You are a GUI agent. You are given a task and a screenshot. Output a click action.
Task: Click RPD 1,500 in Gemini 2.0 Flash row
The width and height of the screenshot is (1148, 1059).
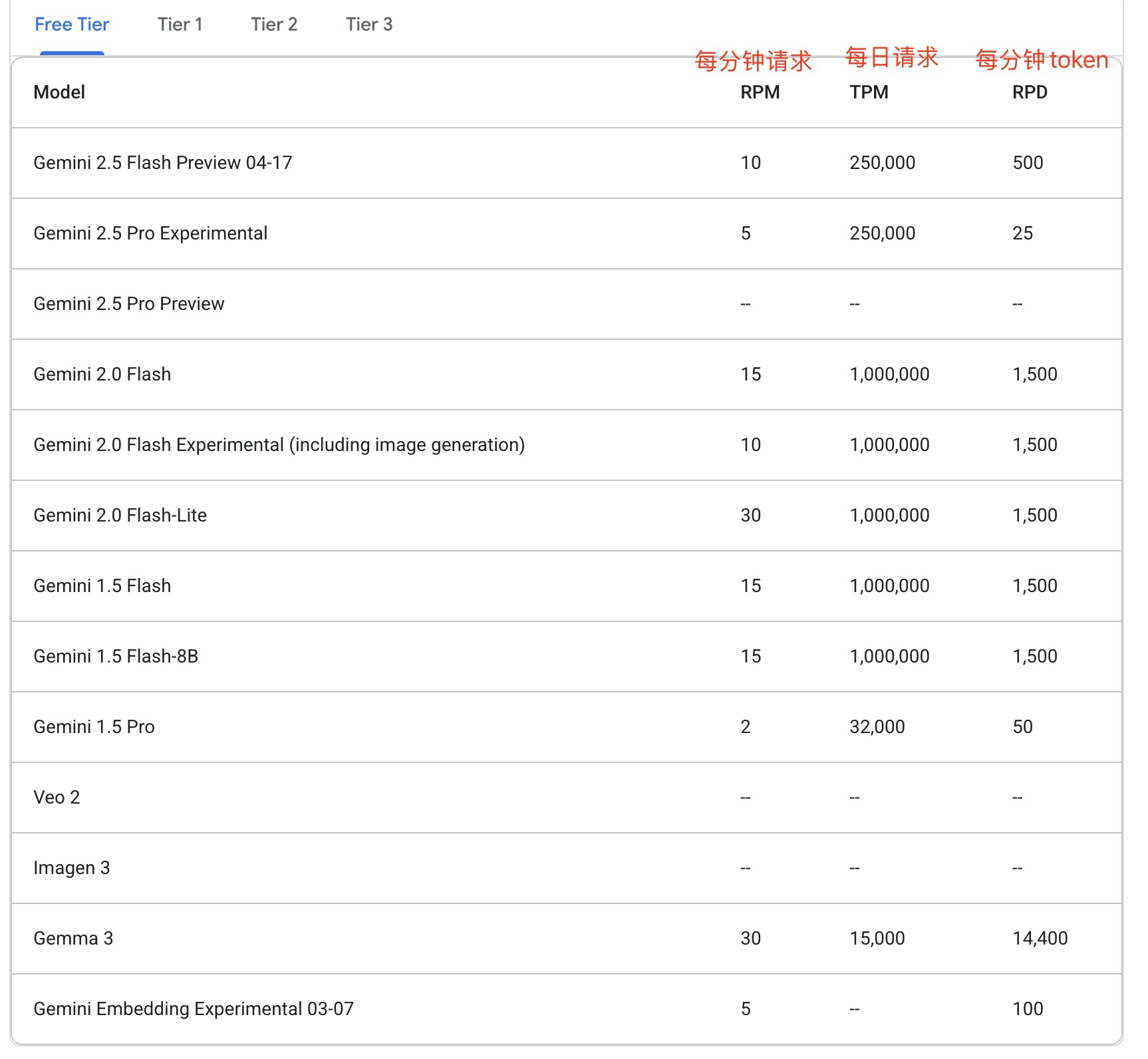point(1035,374)
